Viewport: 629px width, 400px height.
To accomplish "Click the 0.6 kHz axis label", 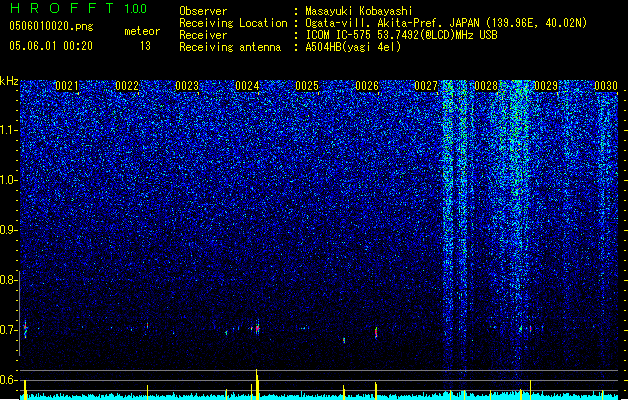I will click(9, 380).
